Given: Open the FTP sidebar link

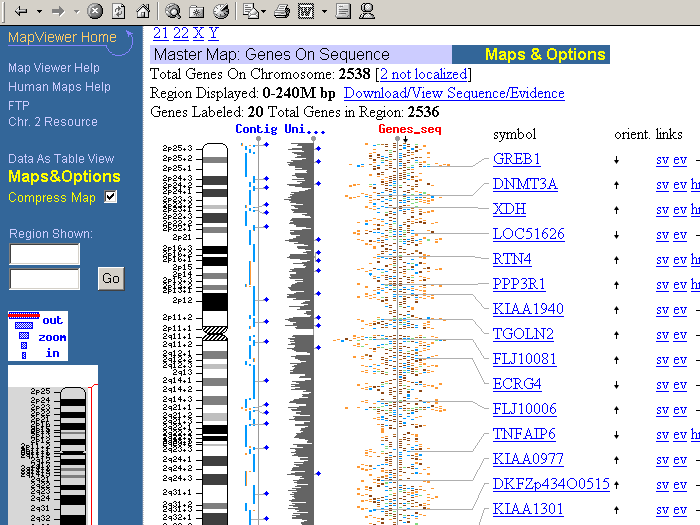Looking at the screenshot, I should click(19, 106).
